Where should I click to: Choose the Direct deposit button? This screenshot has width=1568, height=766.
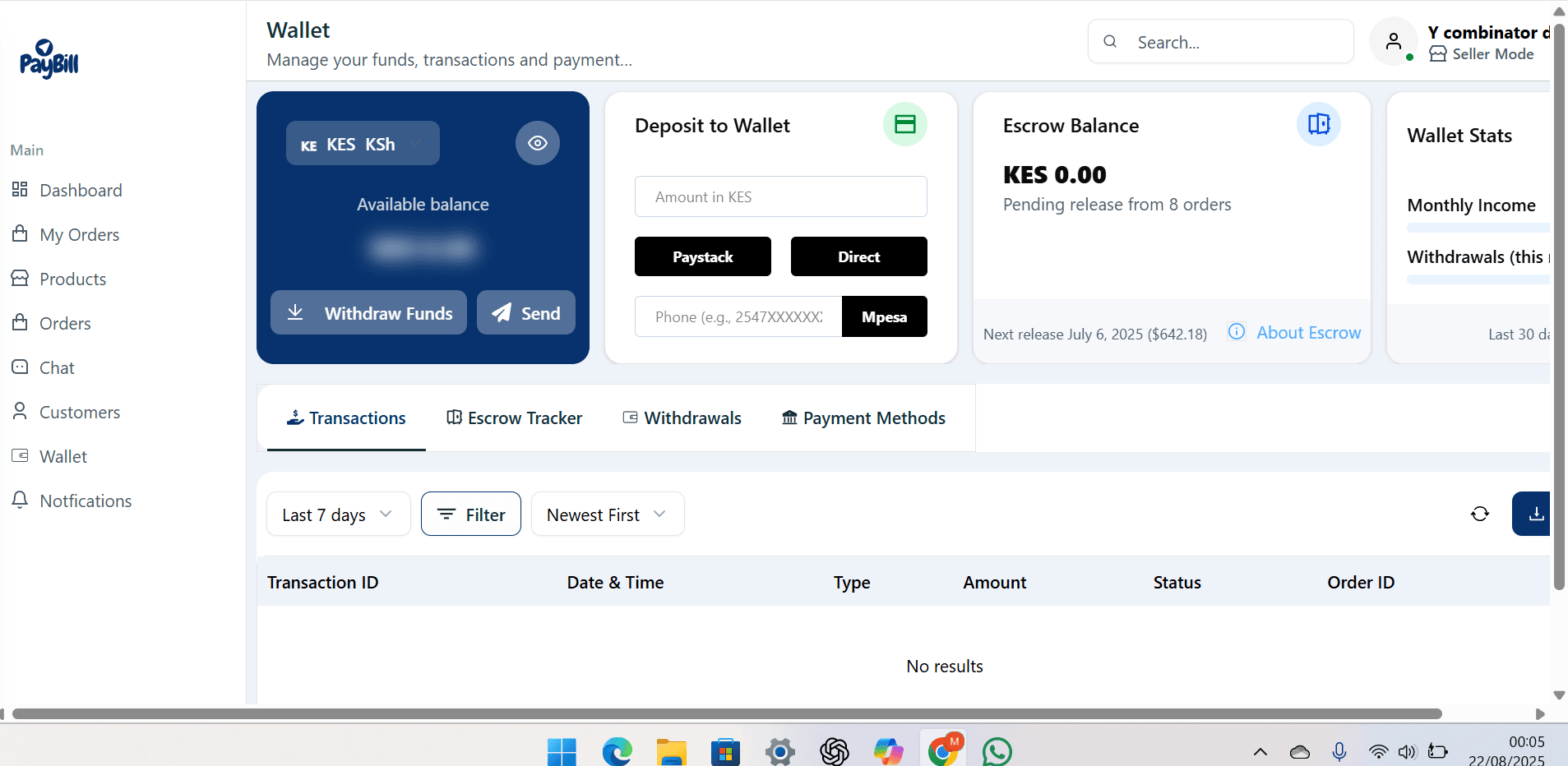point(859,256)
